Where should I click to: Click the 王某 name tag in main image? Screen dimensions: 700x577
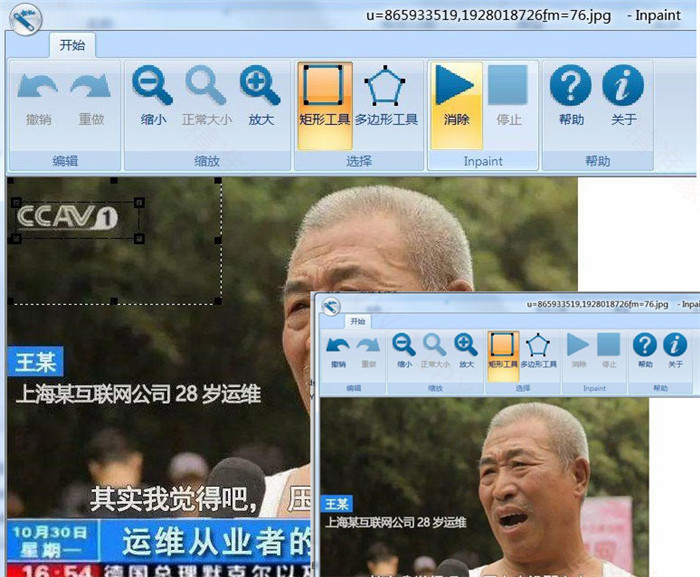coord(35,362)
